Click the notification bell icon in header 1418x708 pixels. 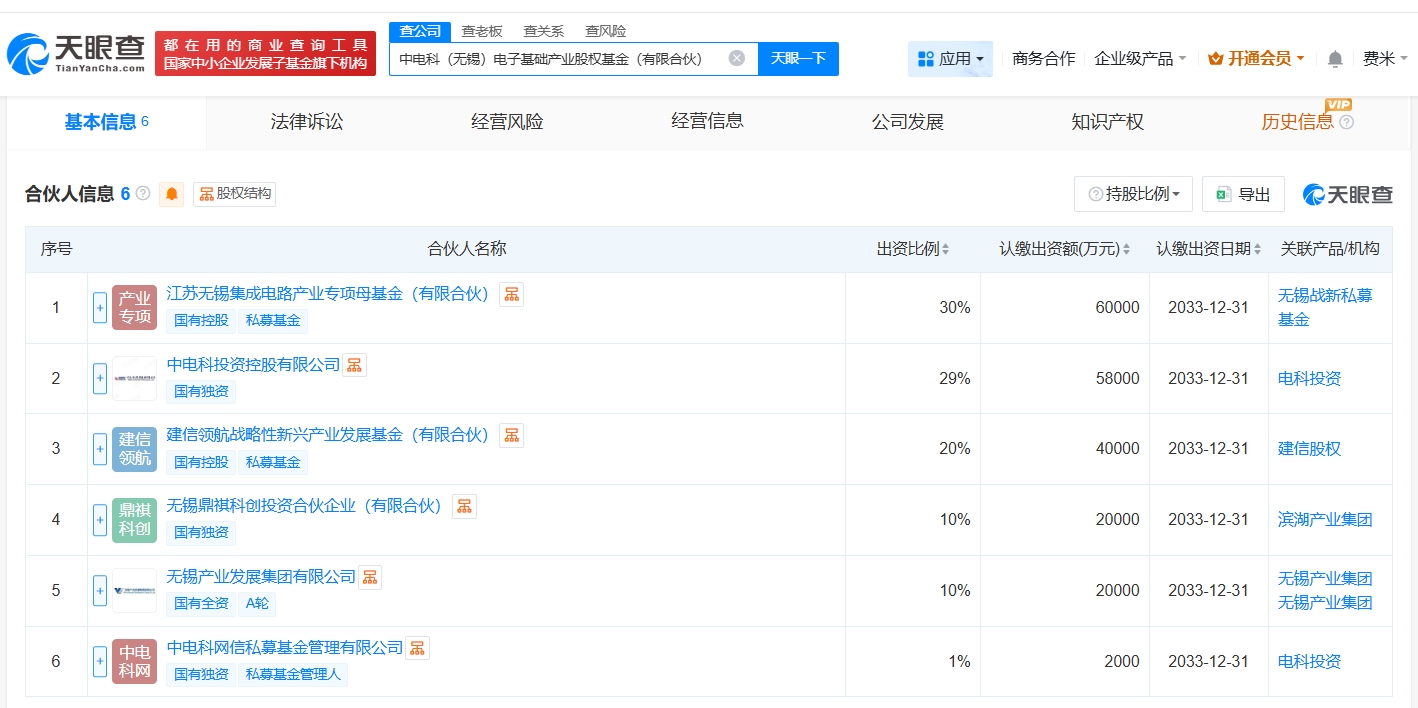(x=1335, y=59)
